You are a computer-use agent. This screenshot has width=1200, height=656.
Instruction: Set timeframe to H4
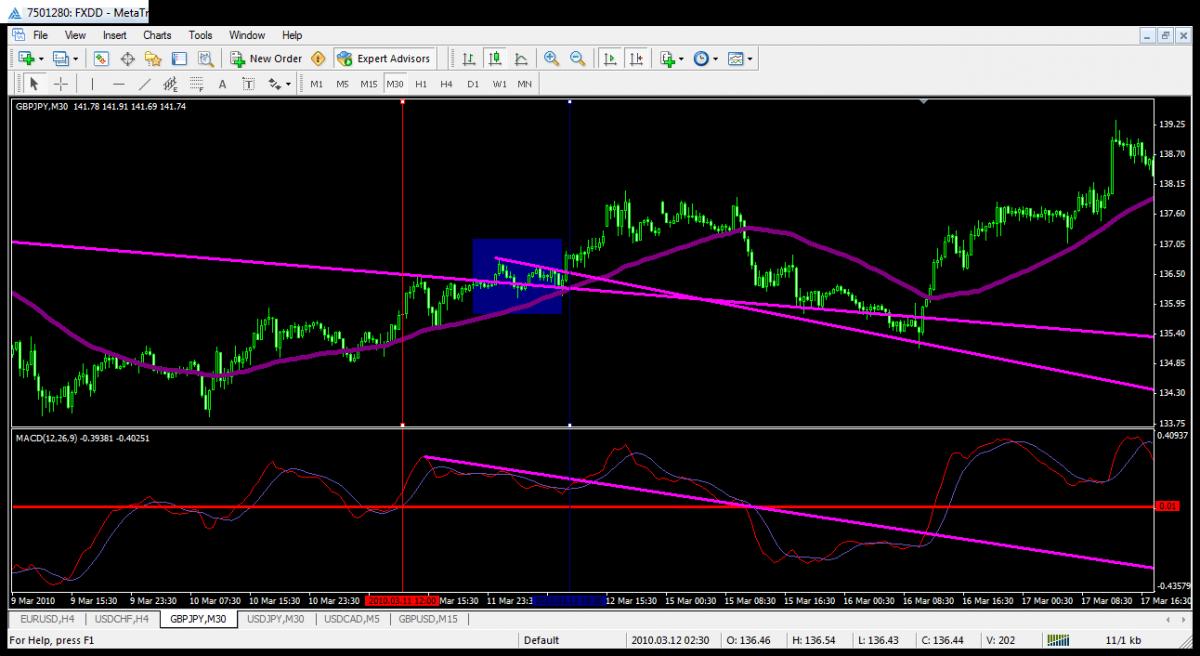(446, 84)
